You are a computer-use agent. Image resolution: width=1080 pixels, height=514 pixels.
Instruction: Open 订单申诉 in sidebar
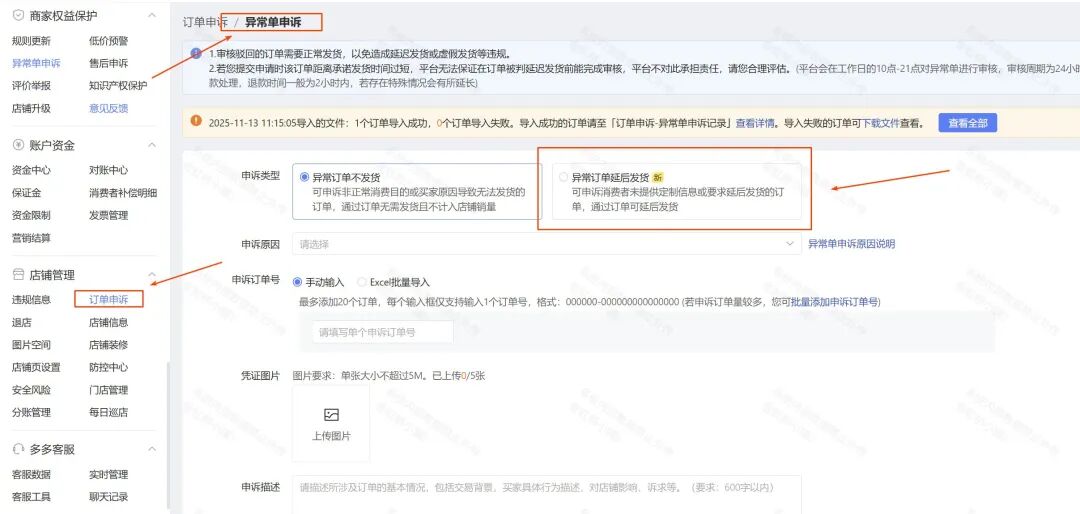click(108, 299)
